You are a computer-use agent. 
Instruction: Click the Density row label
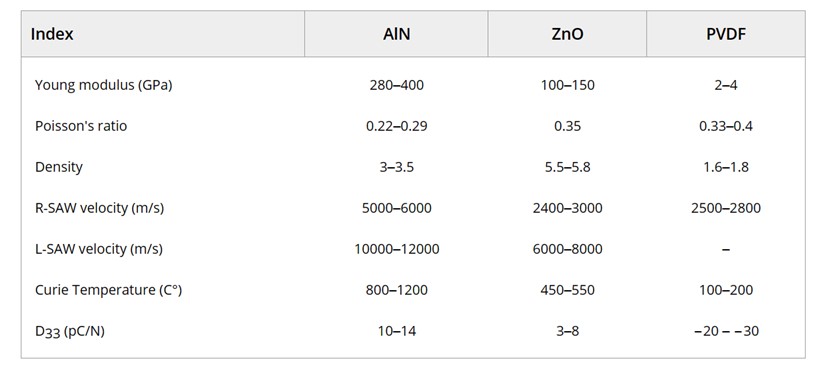coord(59,167)
